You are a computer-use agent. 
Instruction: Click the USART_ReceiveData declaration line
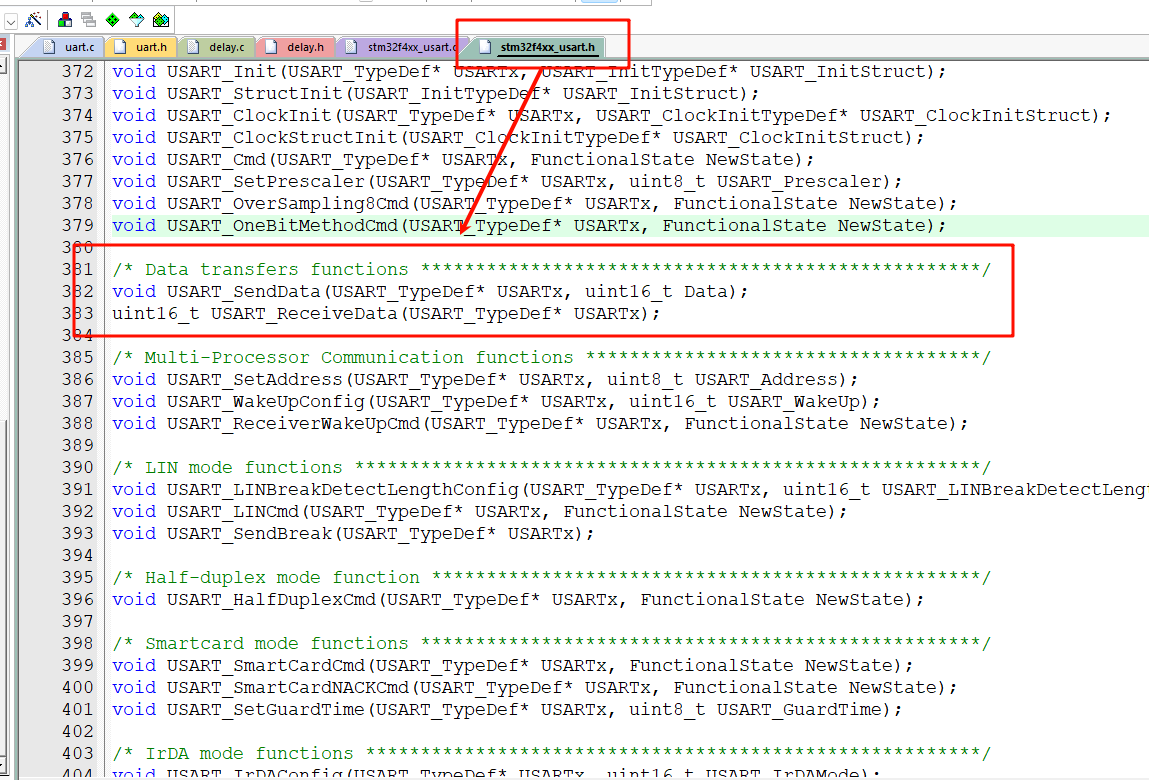click(386, 314)
